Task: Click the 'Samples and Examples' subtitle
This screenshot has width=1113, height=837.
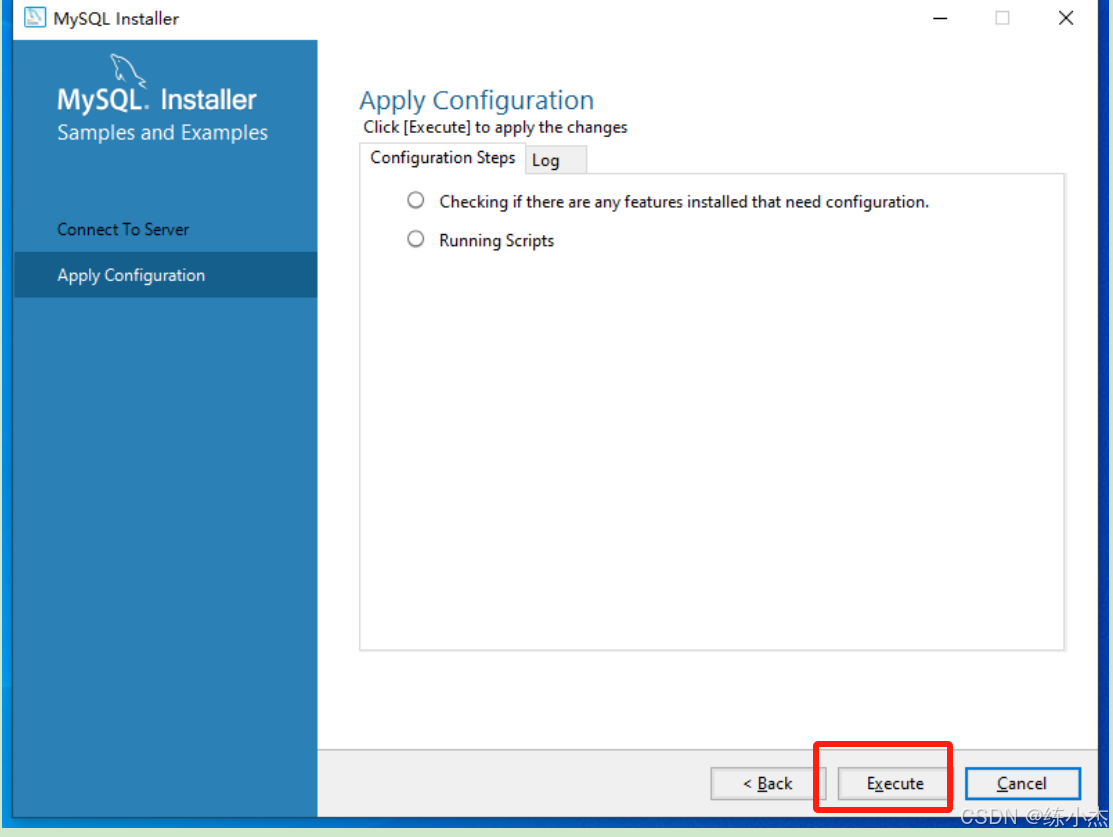Action: tap(163, 133)
